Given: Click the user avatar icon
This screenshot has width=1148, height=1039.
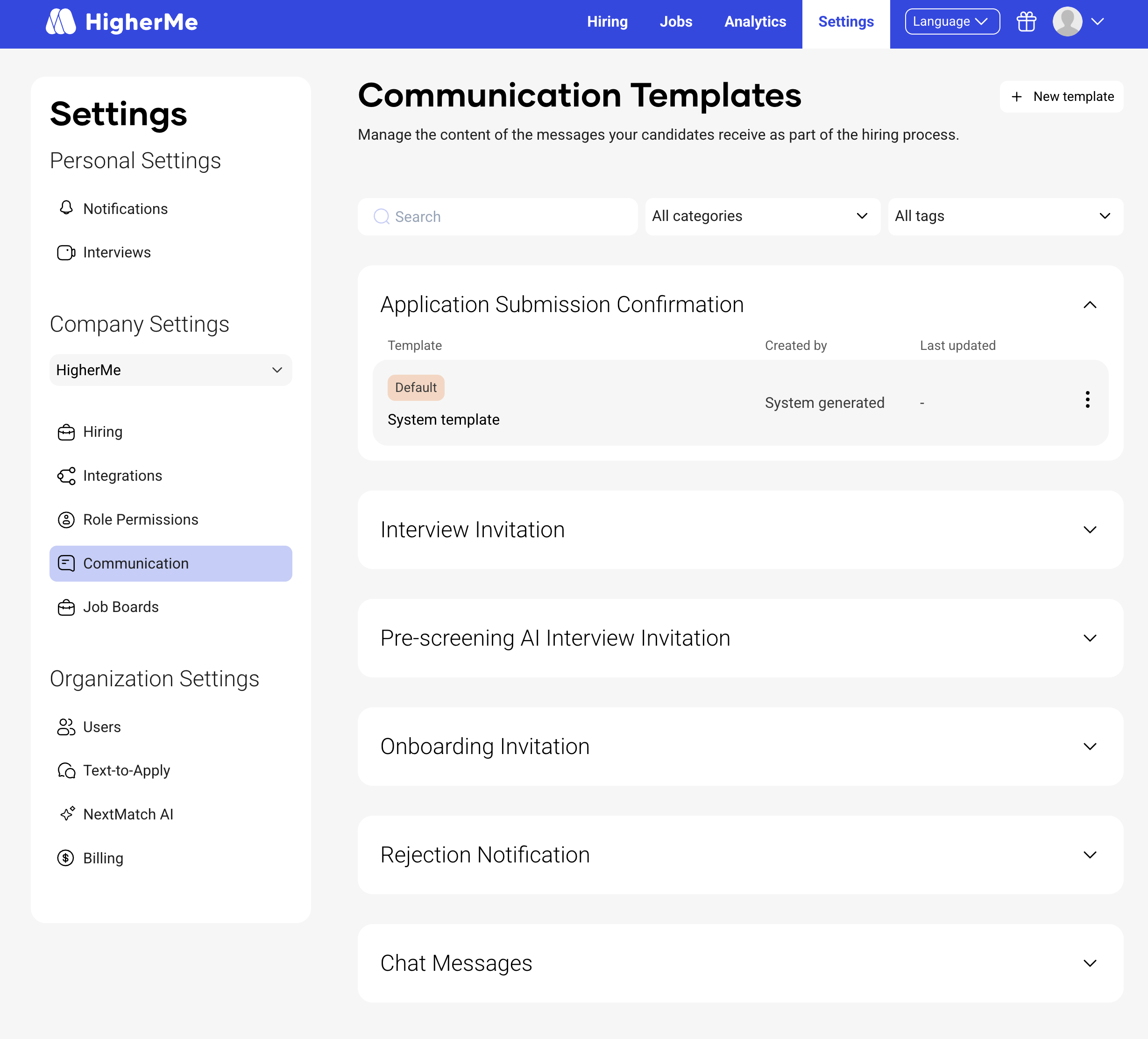Looking at the screenshot, I should (1067, 21).
